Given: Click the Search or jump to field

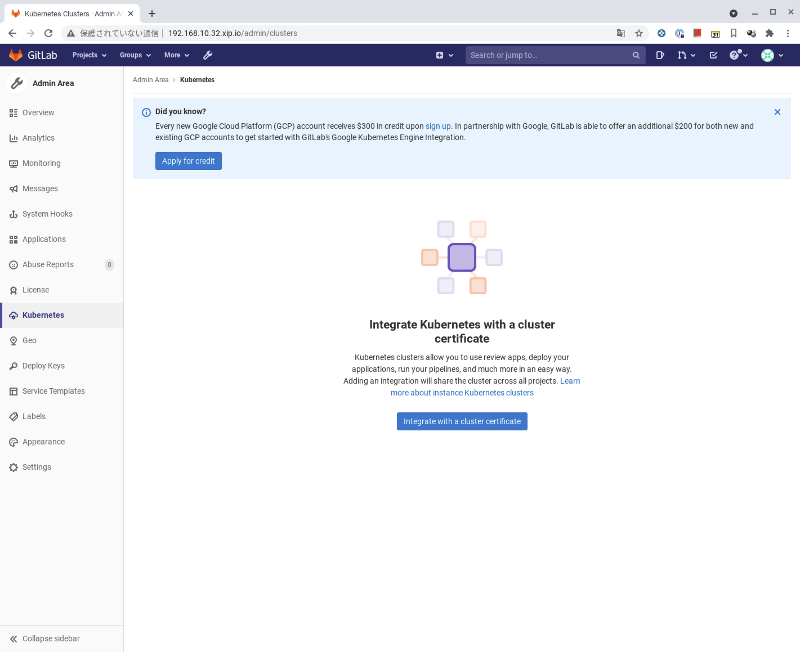Looking at the screenshot, I should coord(550,55).
